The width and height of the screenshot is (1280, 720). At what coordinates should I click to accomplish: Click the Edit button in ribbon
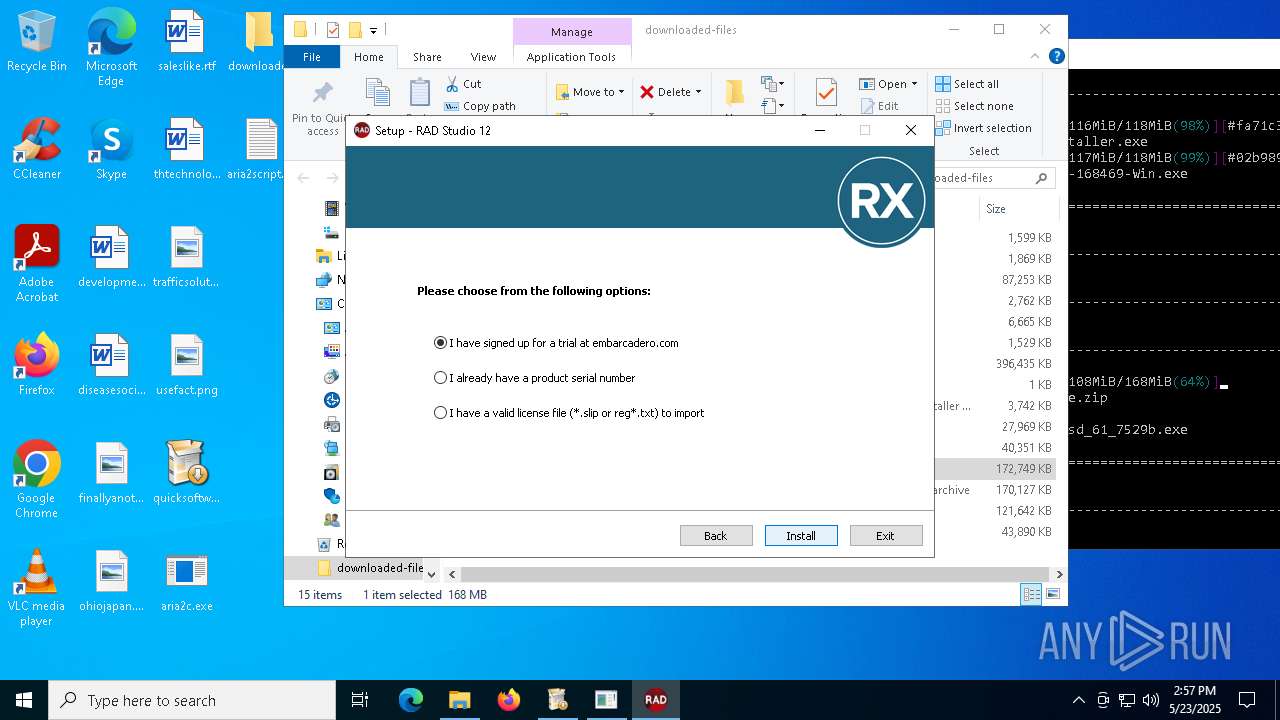coord(879,106)
